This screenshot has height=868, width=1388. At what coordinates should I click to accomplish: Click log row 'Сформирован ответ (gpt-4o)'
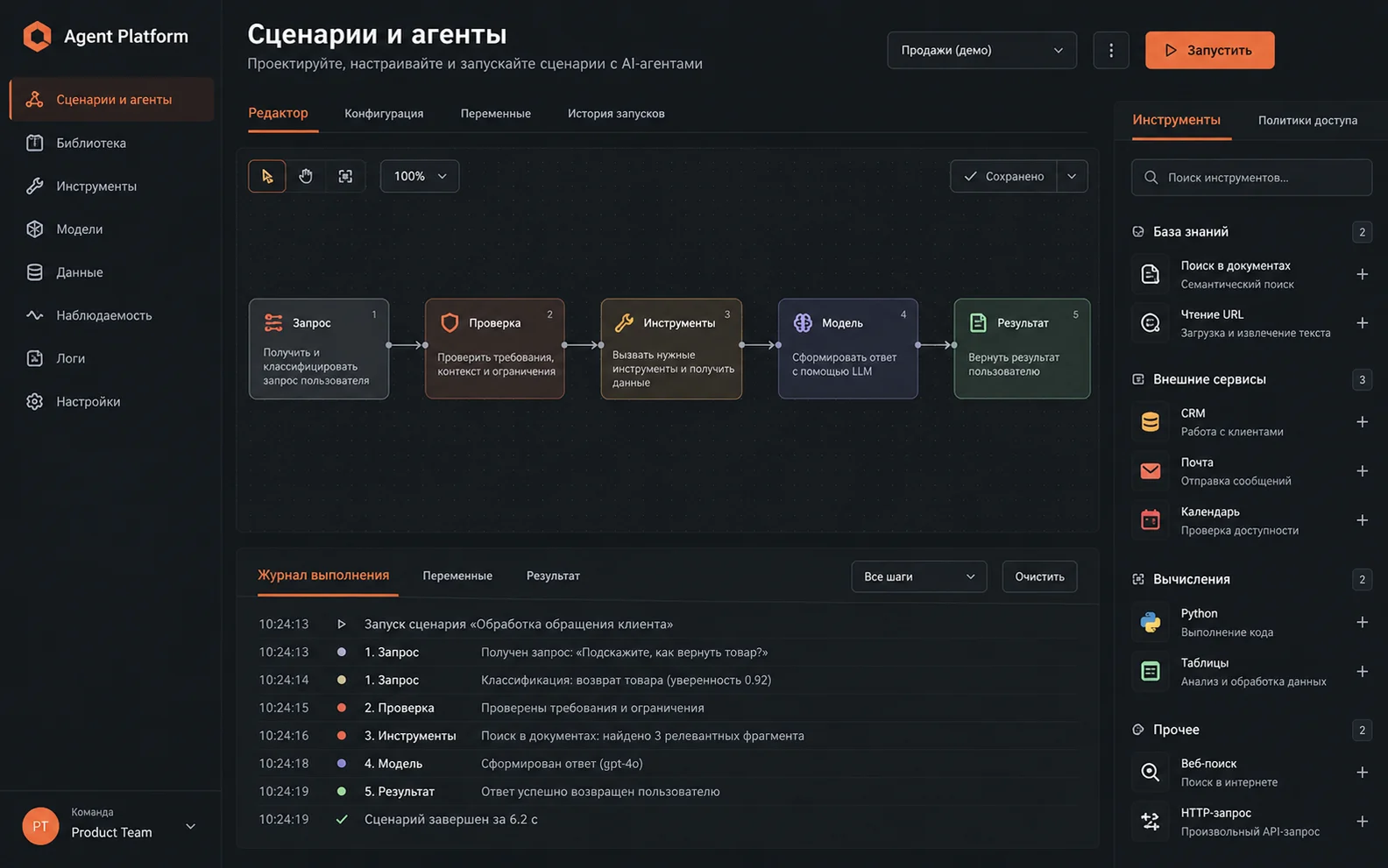[x=666, y=764]
